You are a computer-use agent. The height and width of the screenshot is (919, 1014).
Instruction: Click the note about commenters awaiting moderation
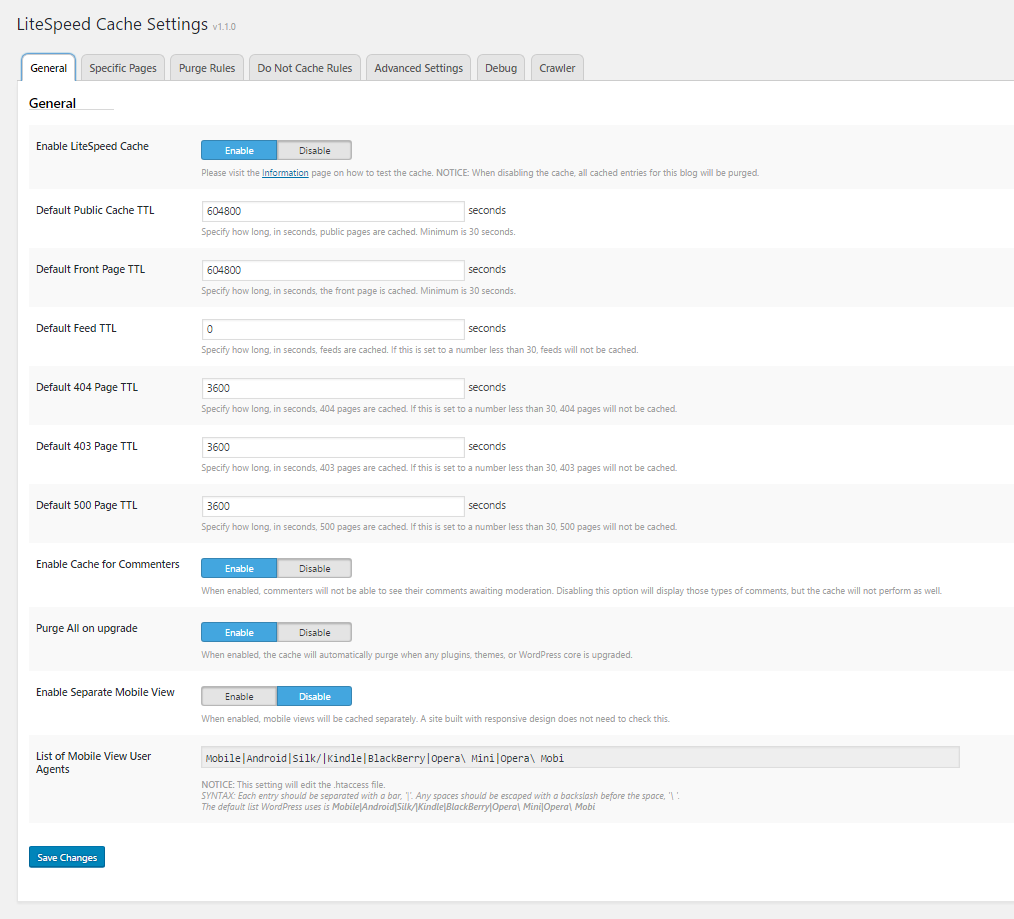pyautogui.click(x=572, y=590)
